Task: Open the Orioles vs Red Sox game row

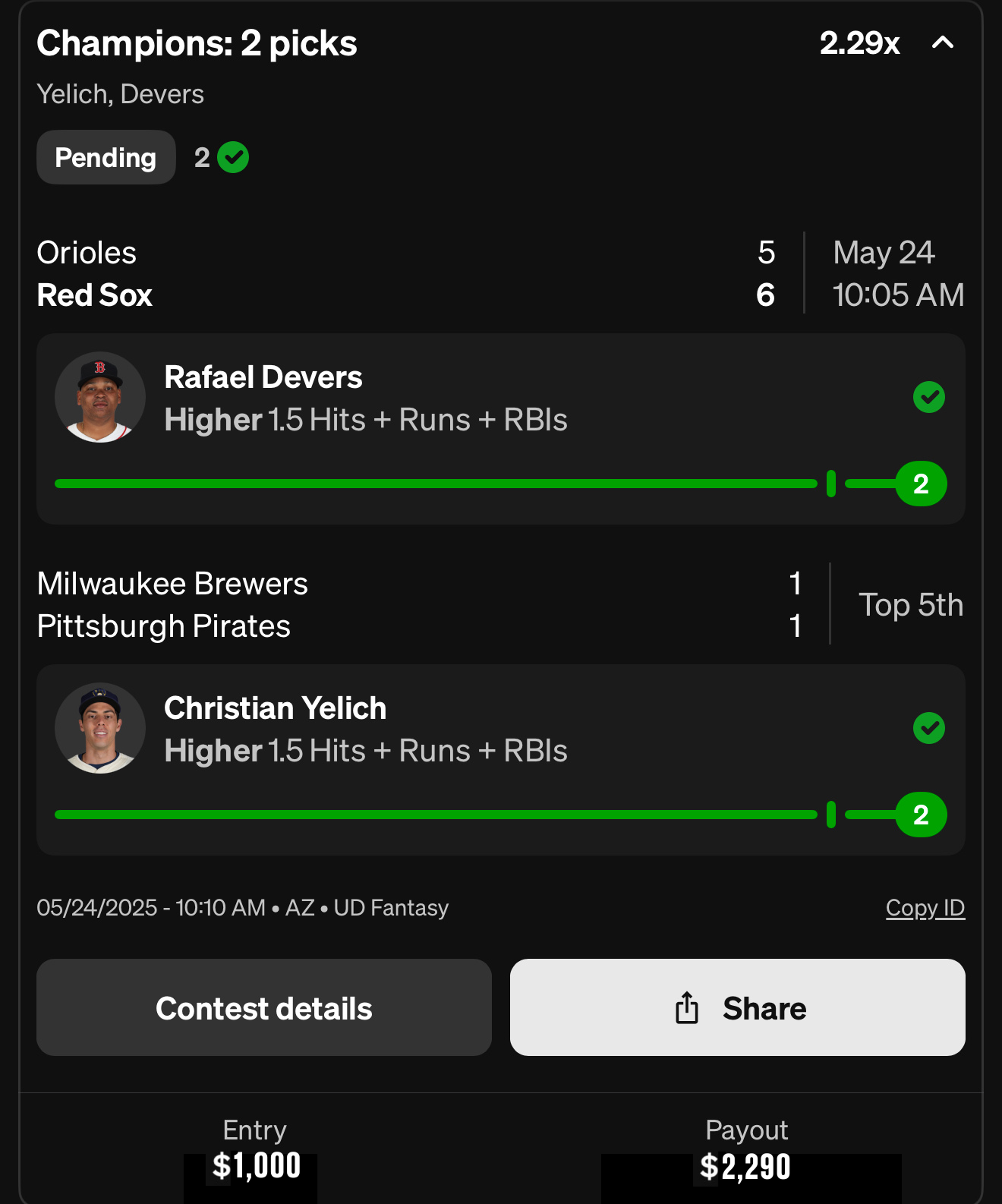Action: click(501, 273)
